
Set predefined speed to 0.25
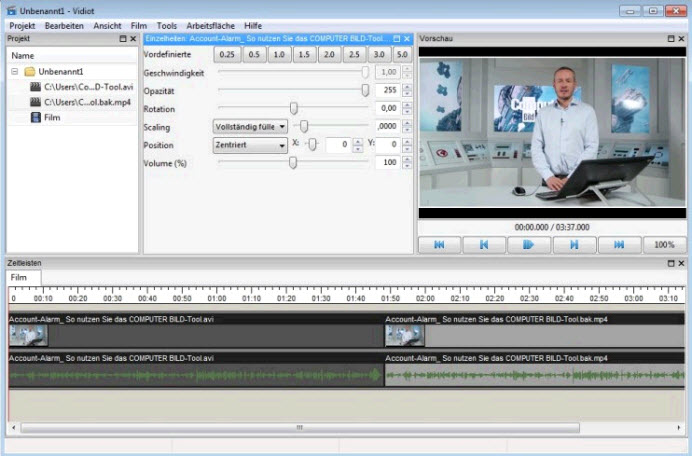(x=227, y=55)
